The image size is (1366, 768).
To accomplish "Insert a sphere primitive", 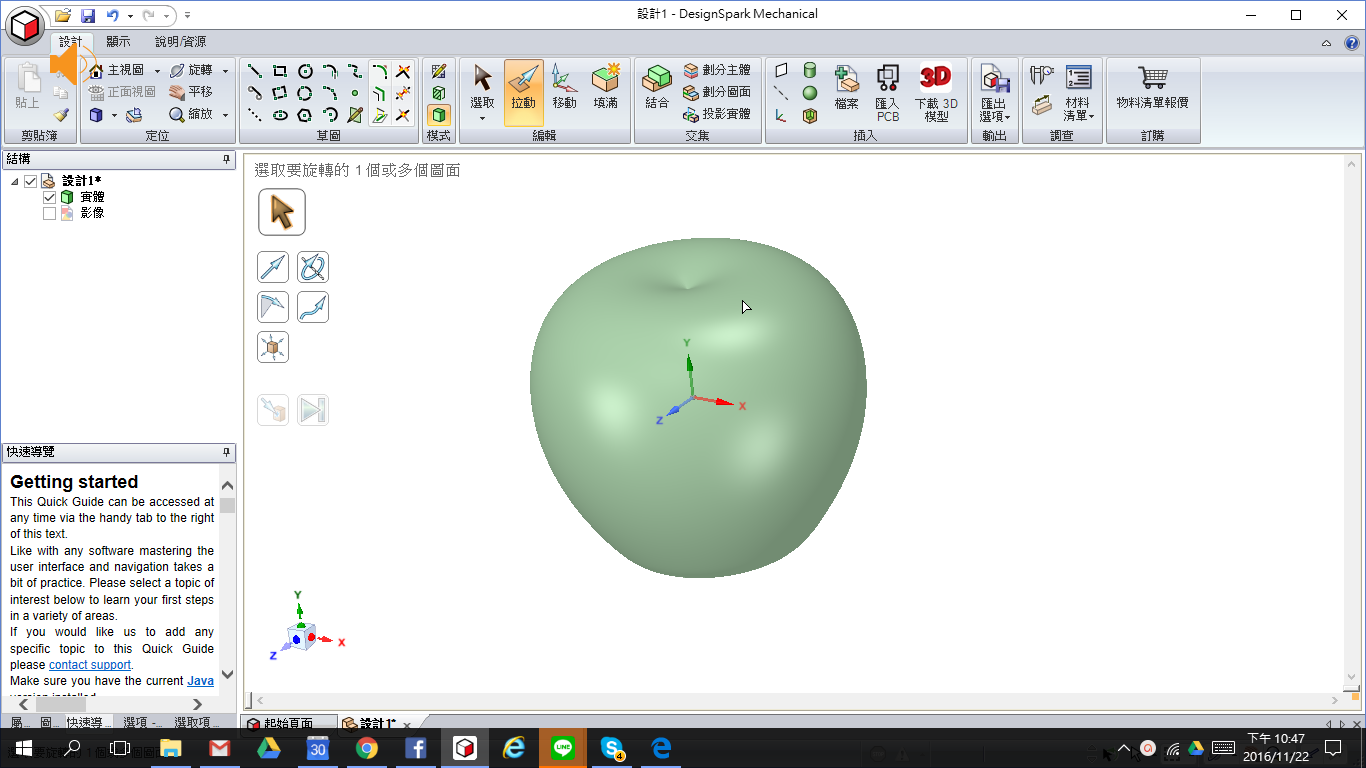I will coord(810,92).
